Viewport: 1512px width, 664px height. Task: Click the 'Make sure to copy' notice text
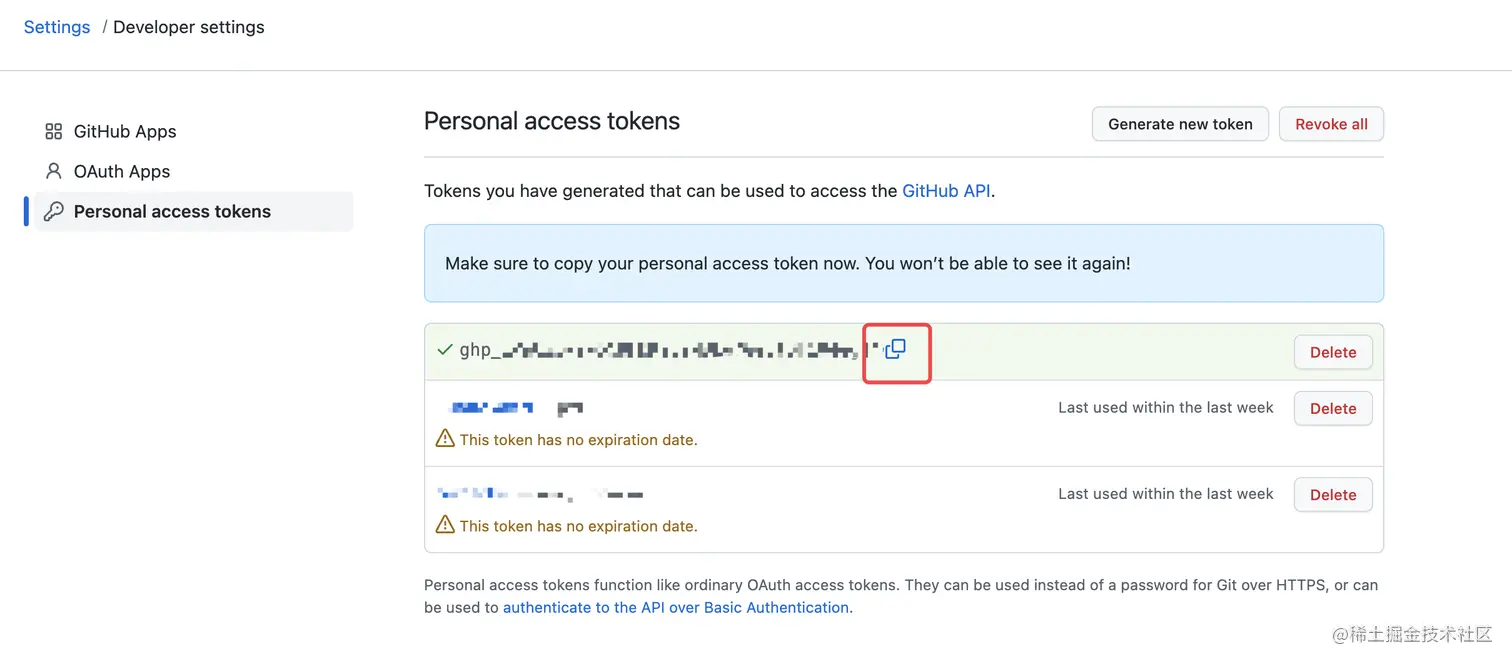[x=788, y=264]
